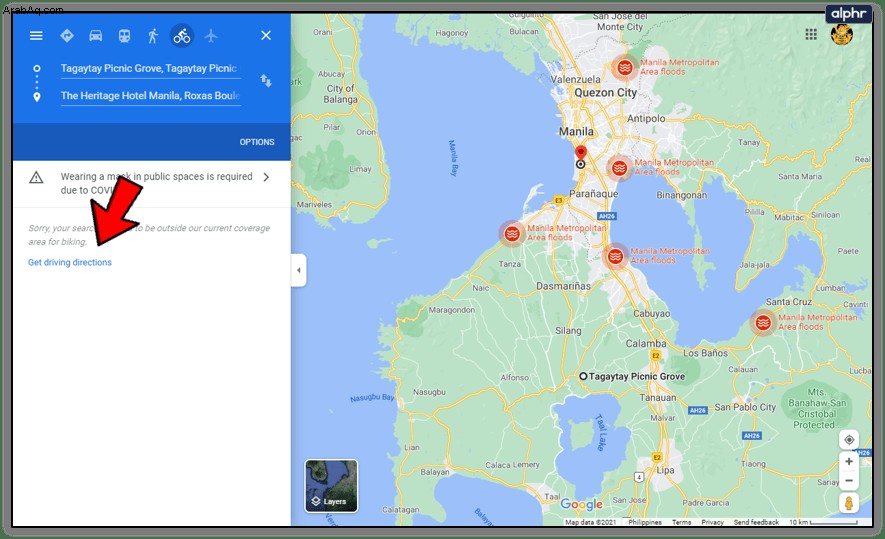Edit The Heritage Hotel Manila destination field
The width and height of the screenshot is (885, 539).
click(151, 95)
